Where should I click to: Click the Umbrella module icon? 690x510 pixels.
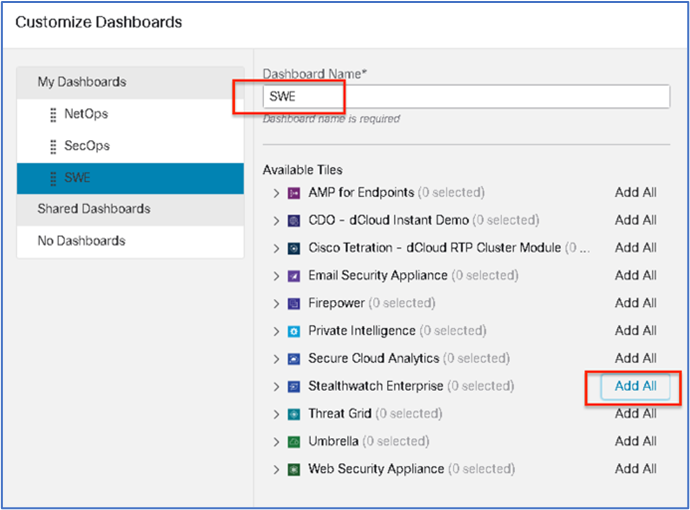click(294, 442)
